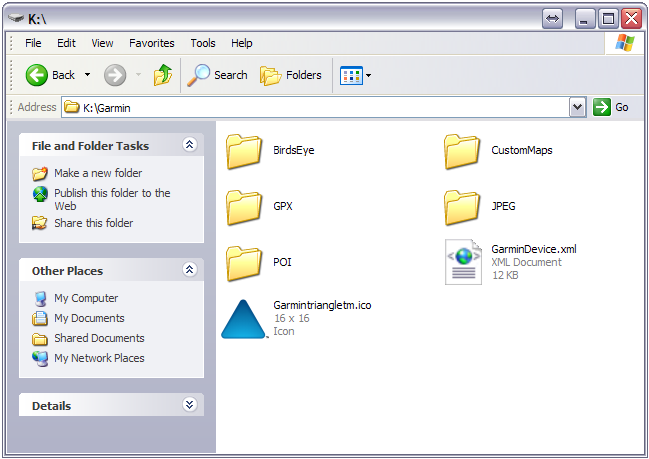649x459 pixels.
Task: Open the Views dropdown in toolbar
Action: coord(355,75)
